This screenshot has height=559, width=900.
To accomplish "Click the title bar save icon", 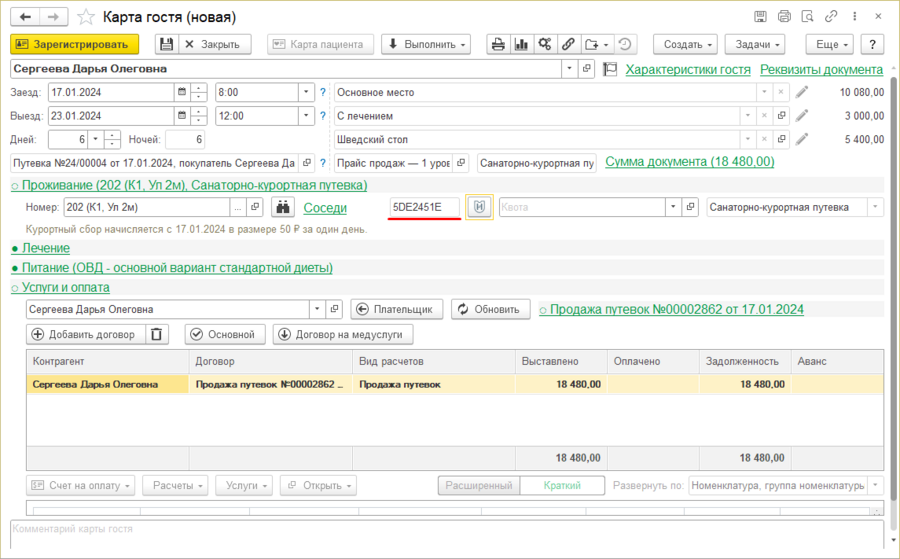I will click(x=760, y=17).
